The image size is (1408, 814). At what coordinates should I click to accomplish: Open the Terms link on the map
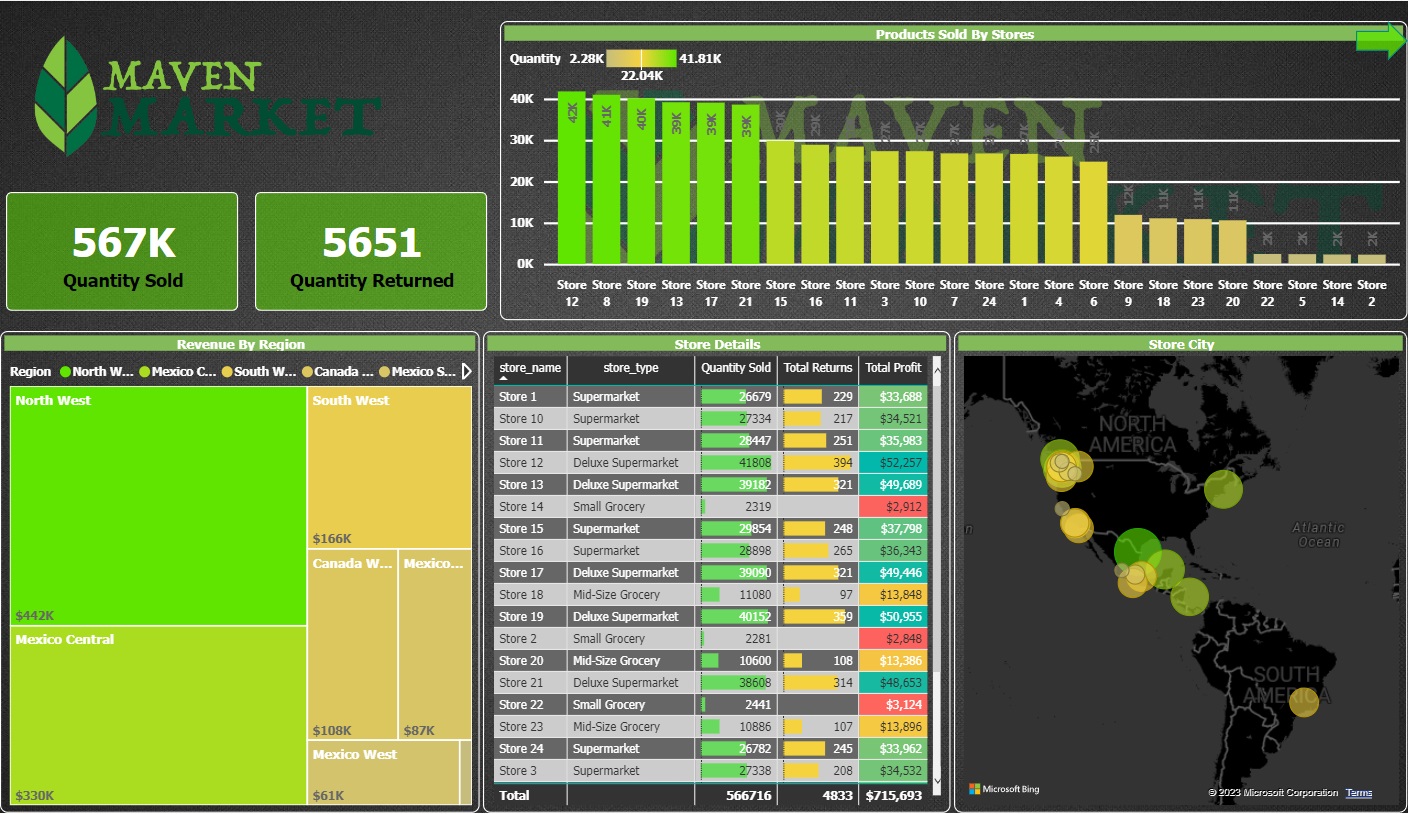click(1359, 792)
